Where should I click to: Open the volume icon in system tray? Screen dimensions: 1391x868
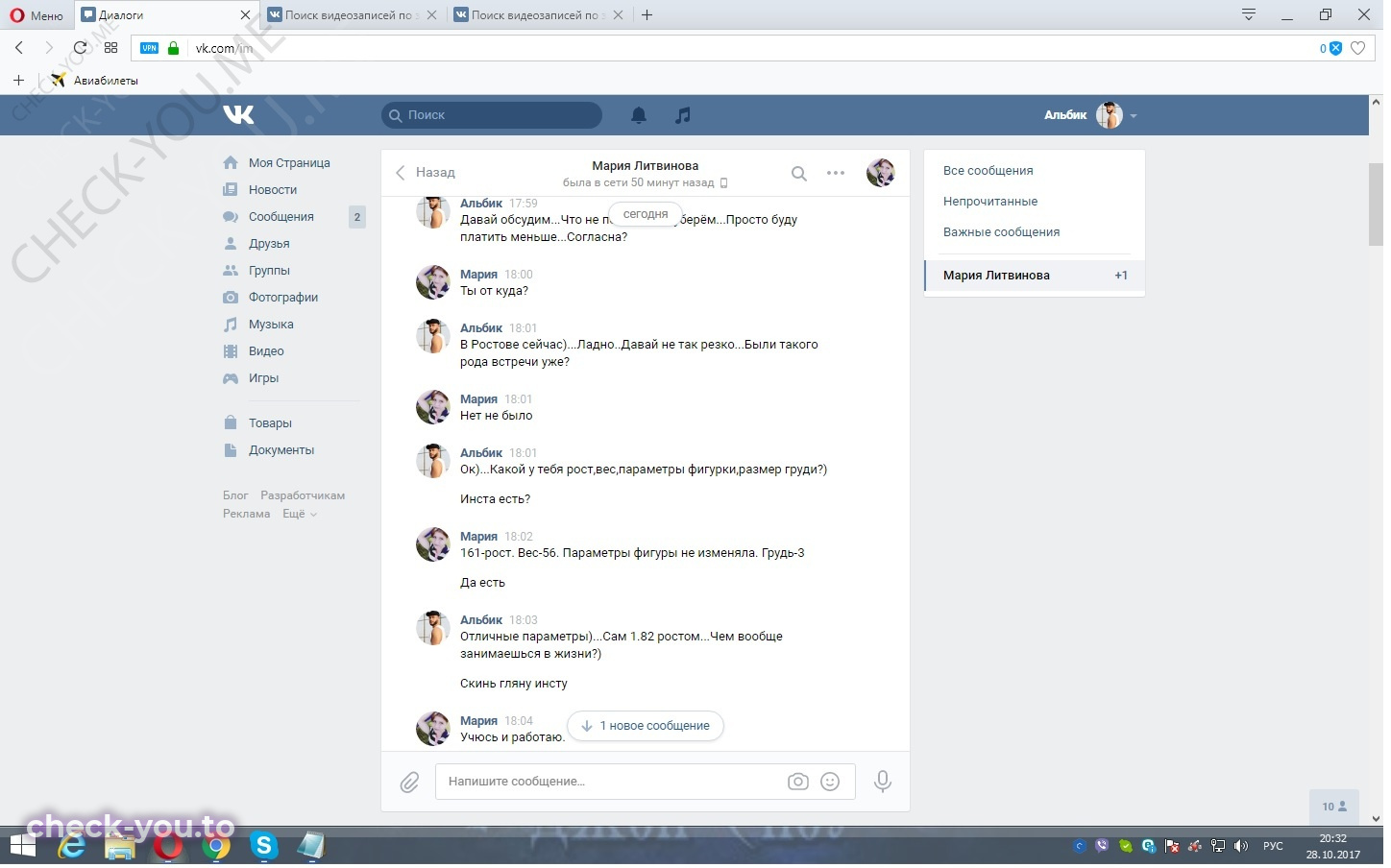coord(1240,847)
